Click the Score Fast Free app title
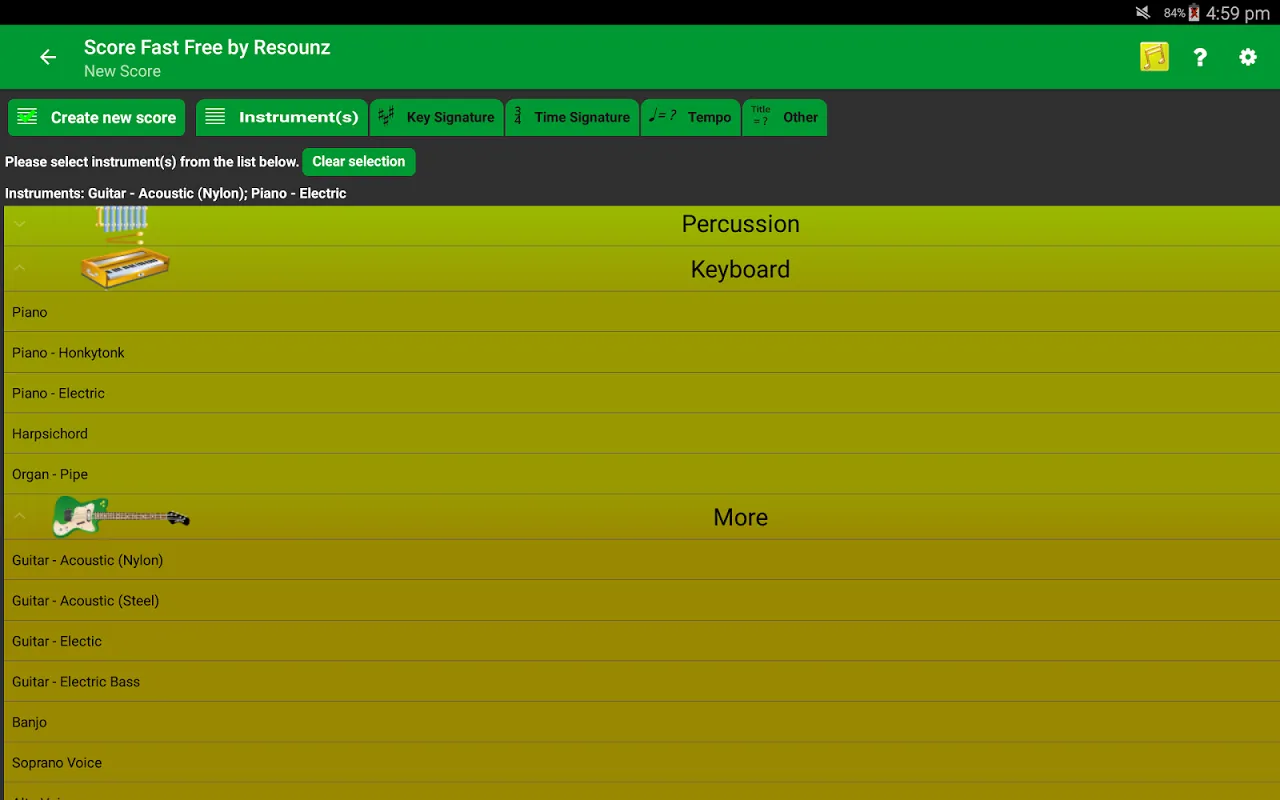The height and width of the screenshot is (800, 1280). point(207,47)
